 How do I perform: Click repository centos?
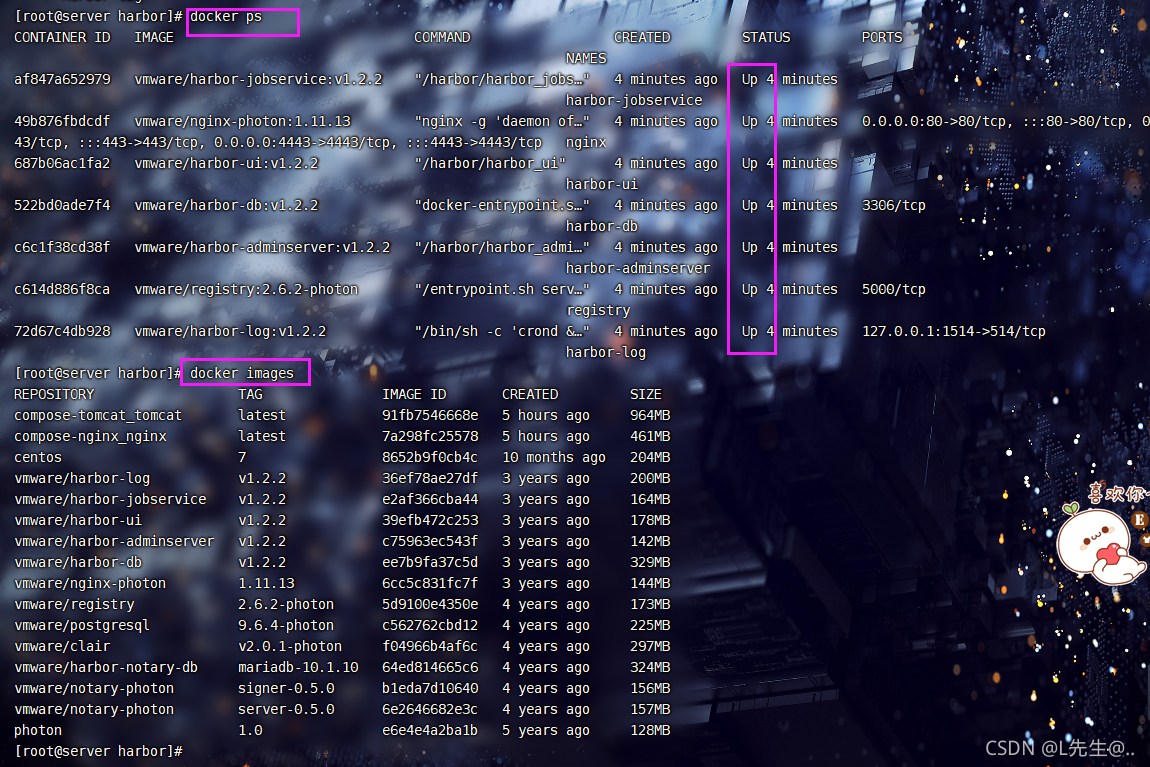click(x=38, y=458)
